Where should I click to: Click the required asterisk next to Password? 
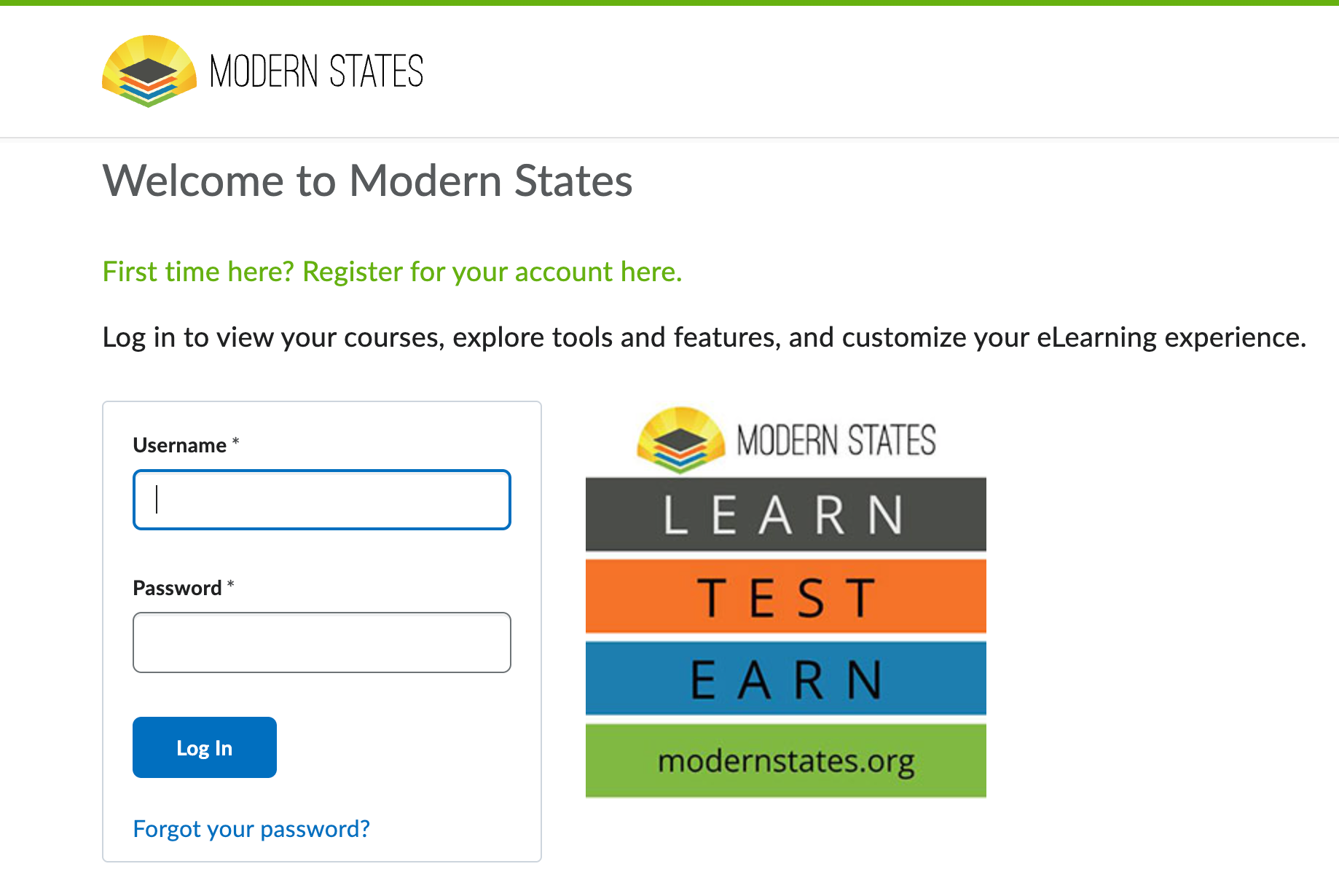click(229, 583)
